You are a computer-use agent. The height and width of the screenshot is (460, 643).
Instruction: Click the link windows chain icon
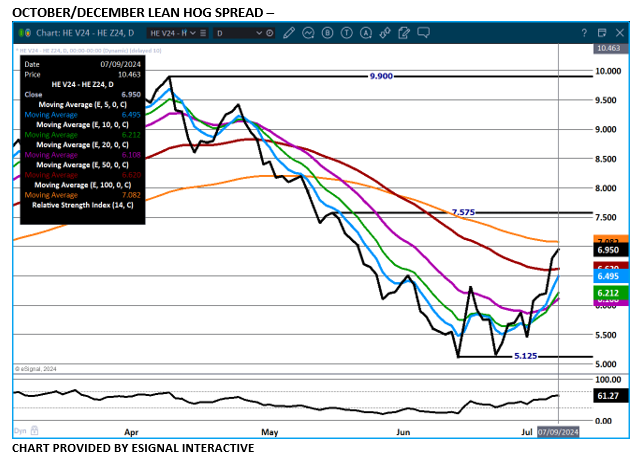tap(385, 32)
